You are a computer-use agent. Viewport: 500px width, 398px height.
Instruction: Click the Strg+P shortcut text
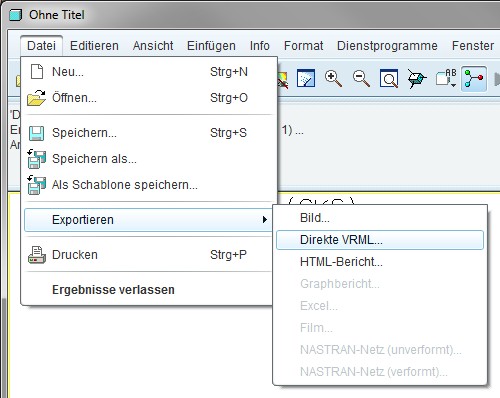[228, 255]
